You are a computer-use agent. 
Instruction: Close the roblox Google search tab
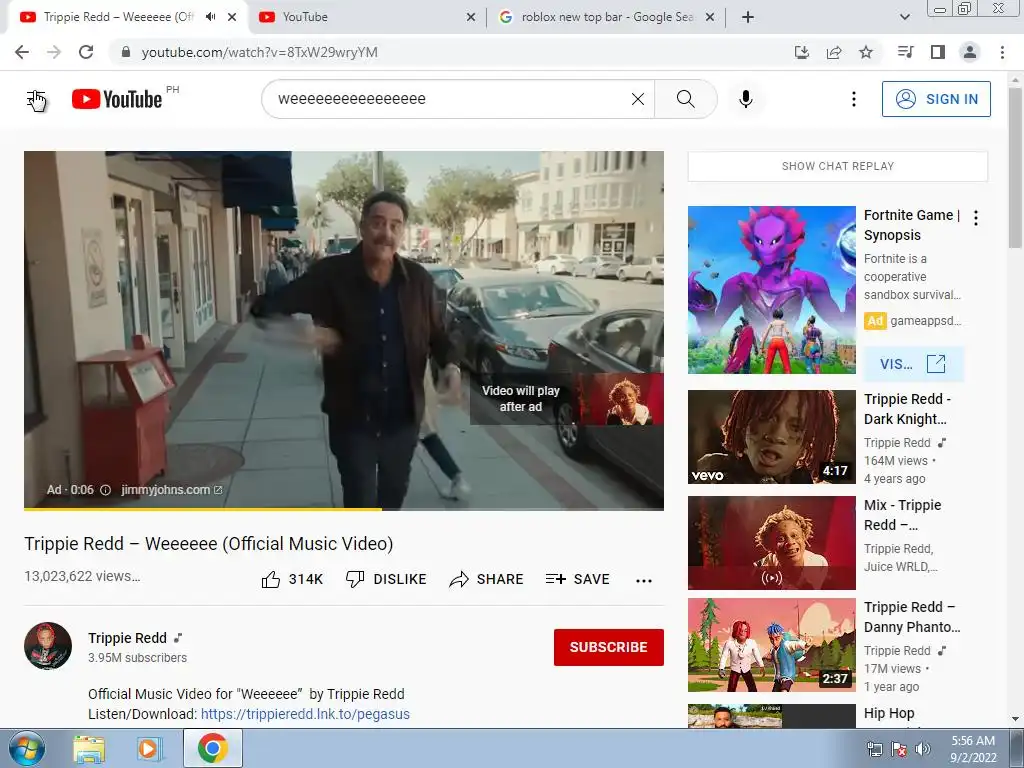(x=711, y=17)
